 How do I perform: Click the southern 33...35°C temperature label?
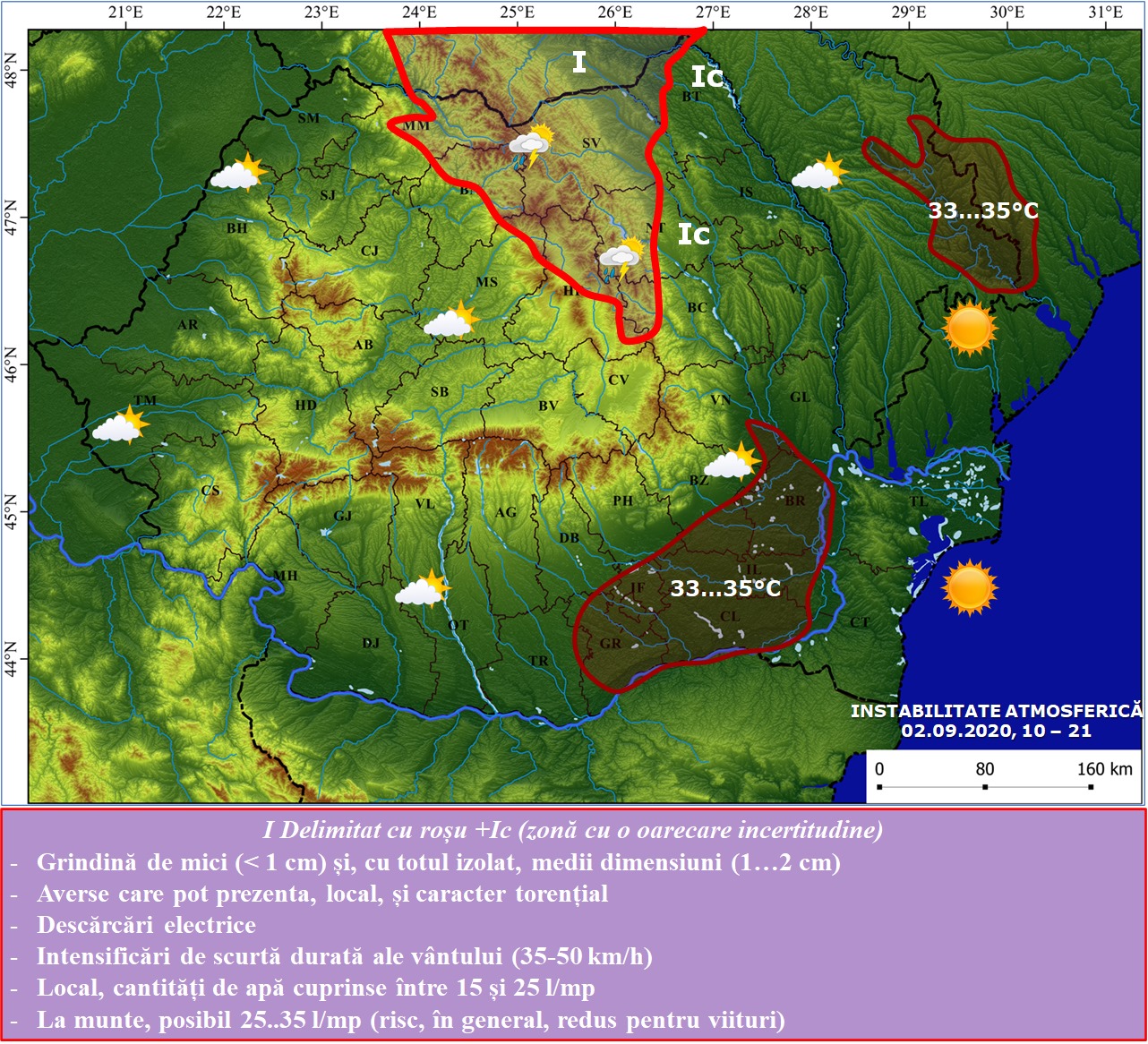[725, 588]
